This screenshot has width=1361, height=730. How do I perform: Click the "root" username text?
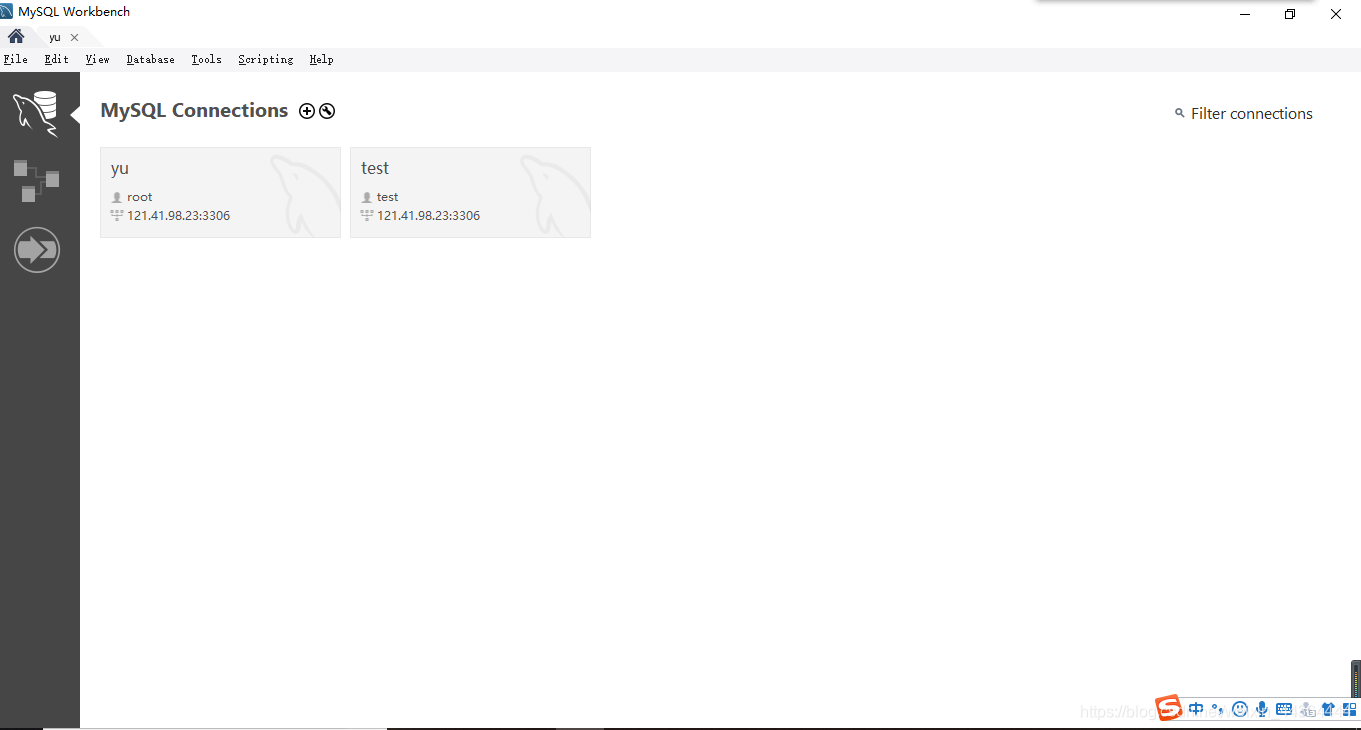140,197
